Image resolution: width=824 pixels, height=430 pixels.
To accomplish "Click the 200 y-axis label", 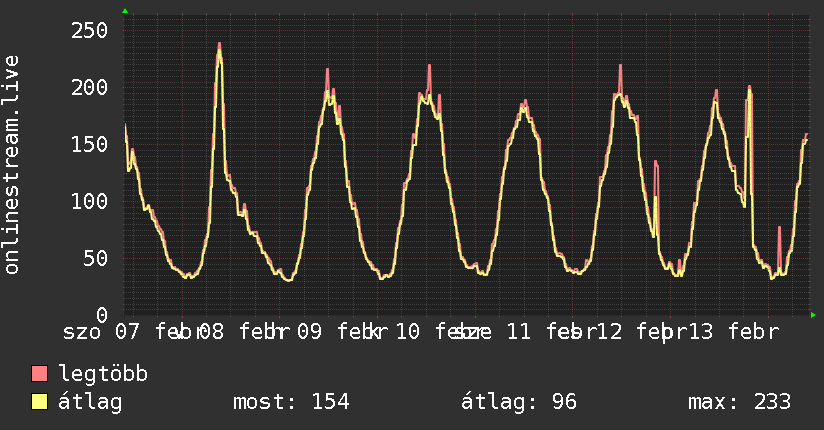I will [88, 87].
